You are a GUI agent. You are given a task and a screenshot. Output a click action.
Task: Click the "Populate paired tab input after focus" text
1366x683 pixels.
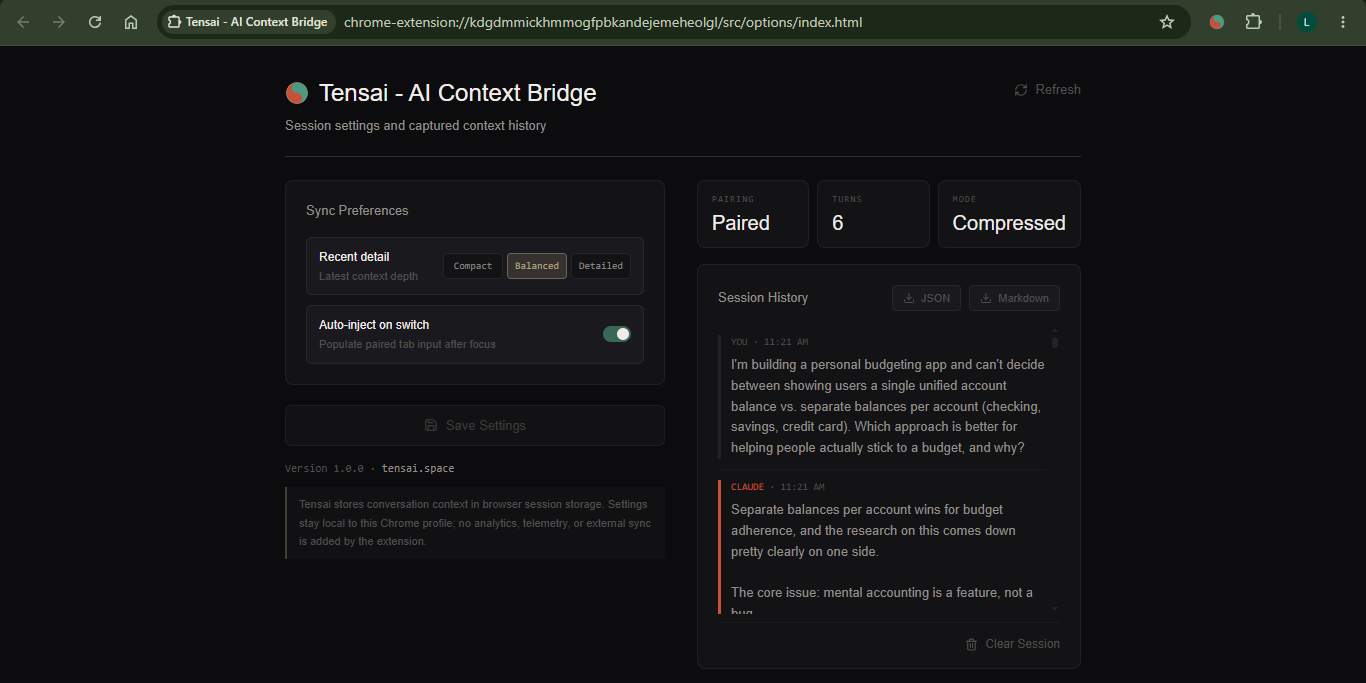click(x=407, y=344)
